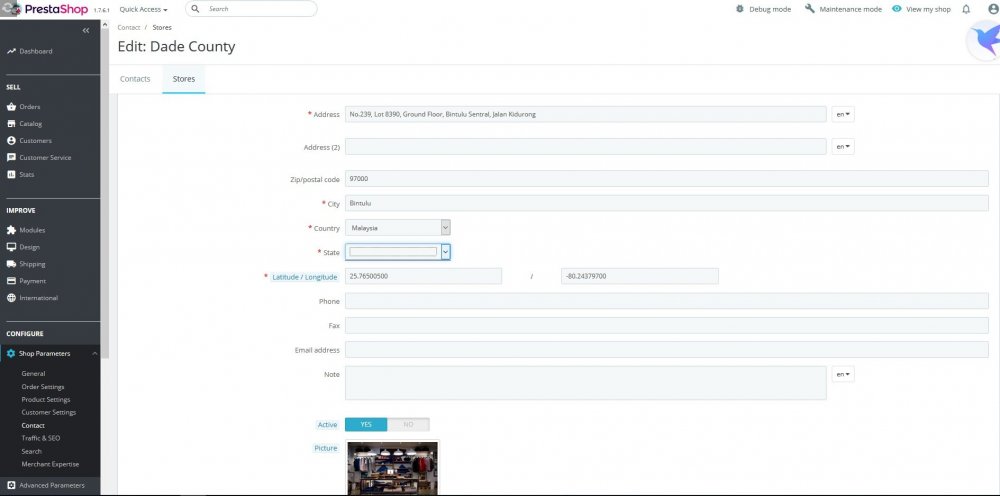Click the Note text area
The height and width of the screenshot is (496, 1000).
pos(585,383)
